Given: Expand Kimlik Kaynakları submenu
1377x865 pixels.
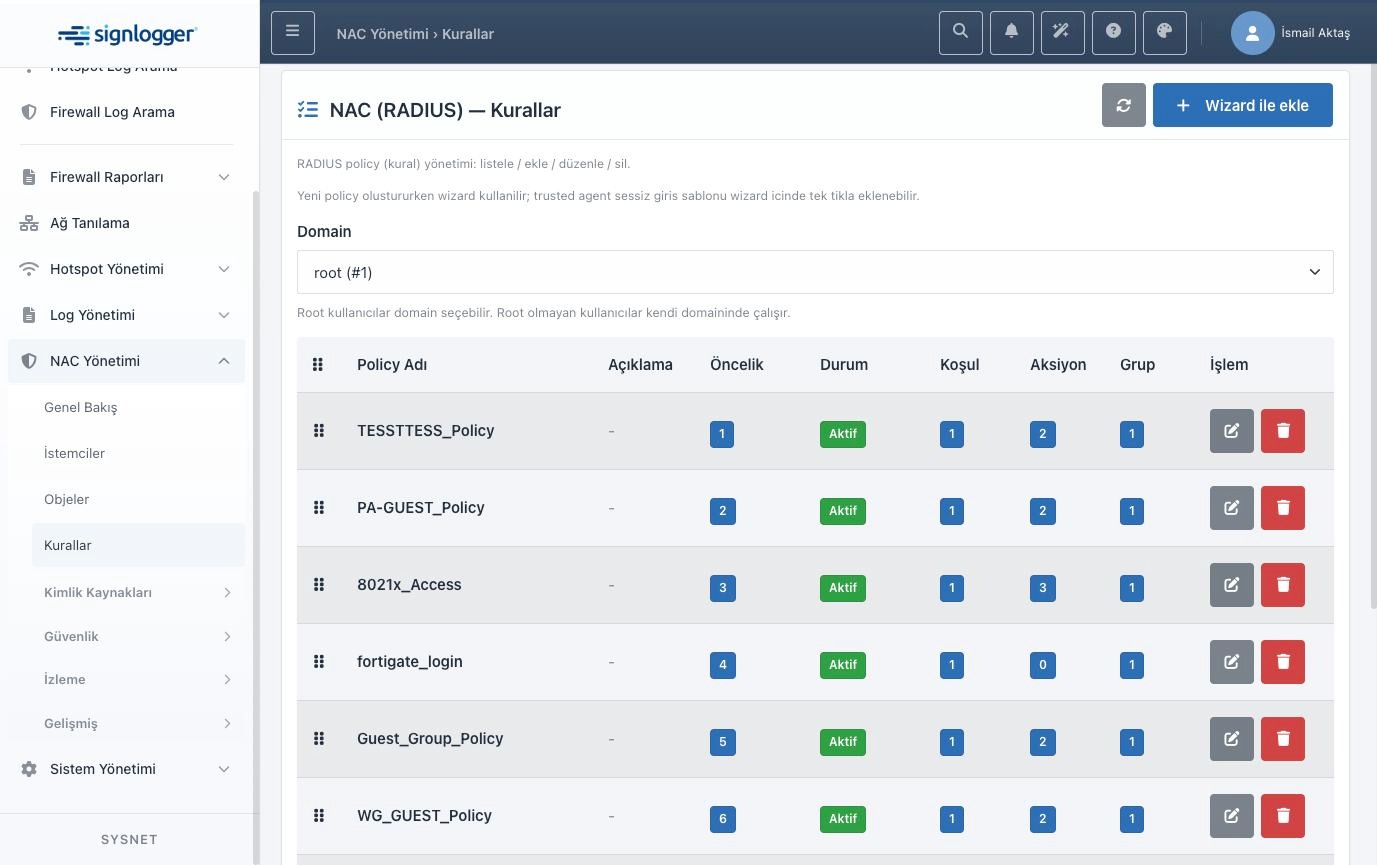Looking at the screenshot, I should tap(138, 592).
